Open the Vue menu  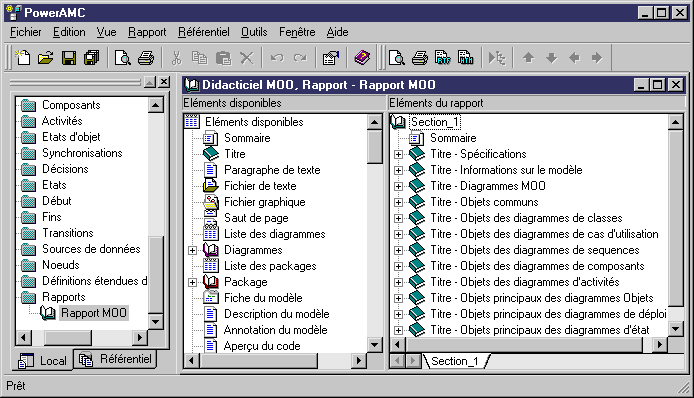106,32
